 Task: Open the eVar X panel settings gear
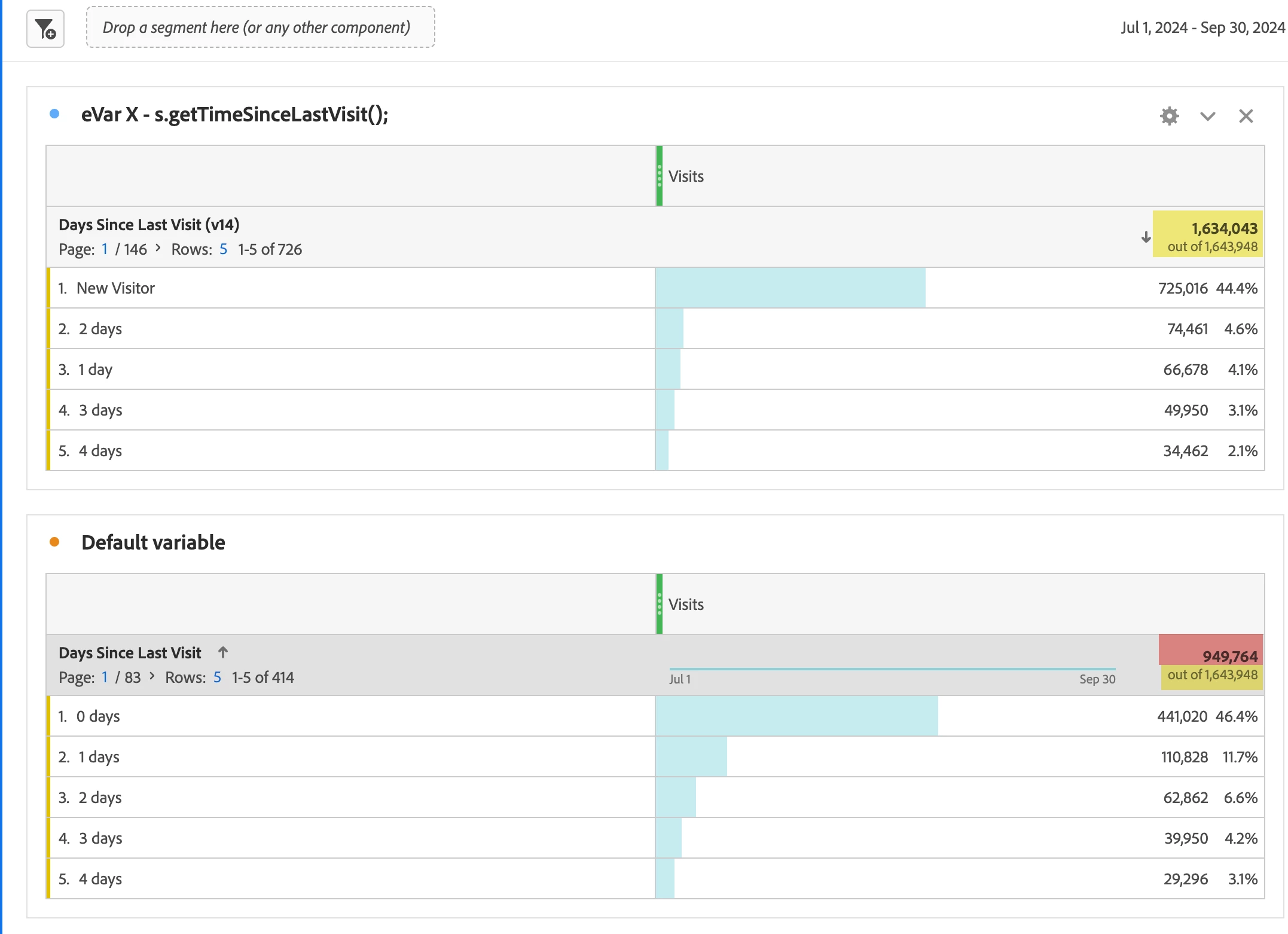(1169, 116)
